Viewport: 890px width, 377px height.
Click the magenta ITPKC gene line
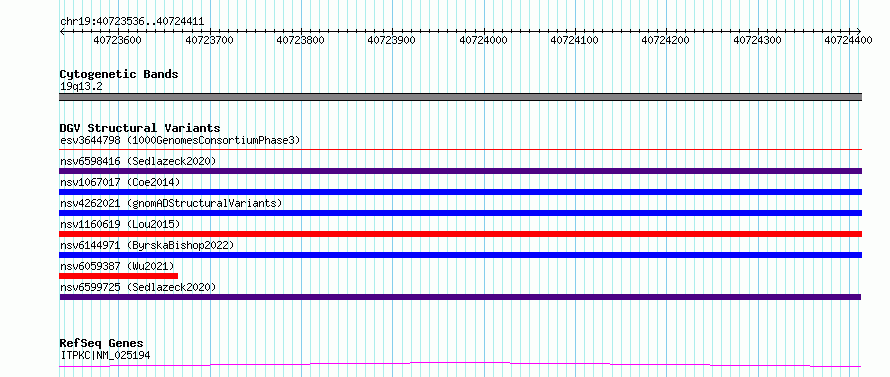pyautogui.click(x=460, y=364)
